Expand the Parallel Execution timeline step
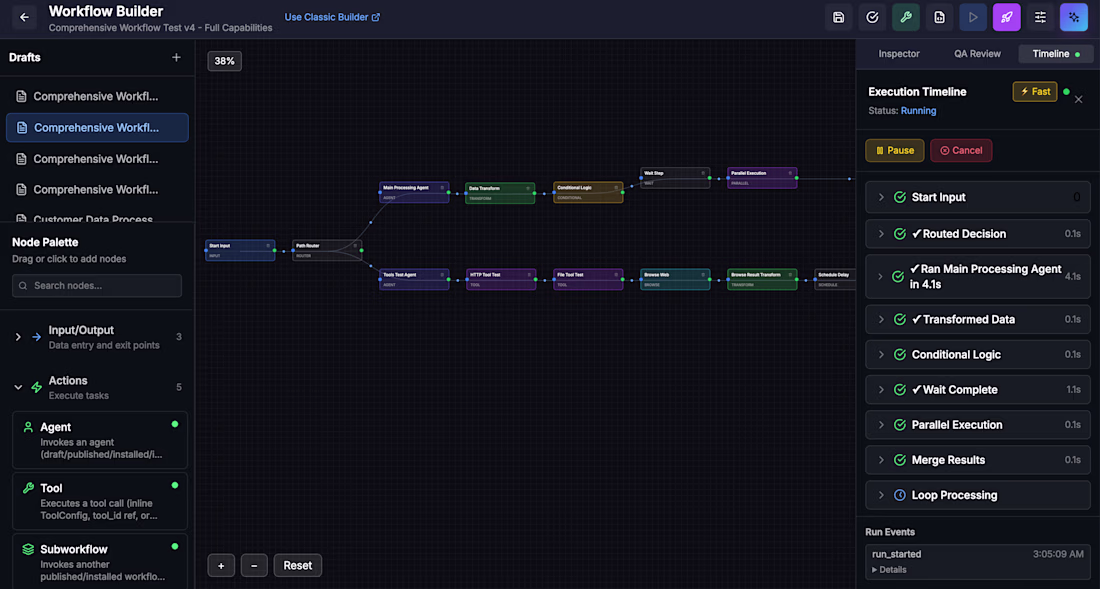 pos(978,425)
